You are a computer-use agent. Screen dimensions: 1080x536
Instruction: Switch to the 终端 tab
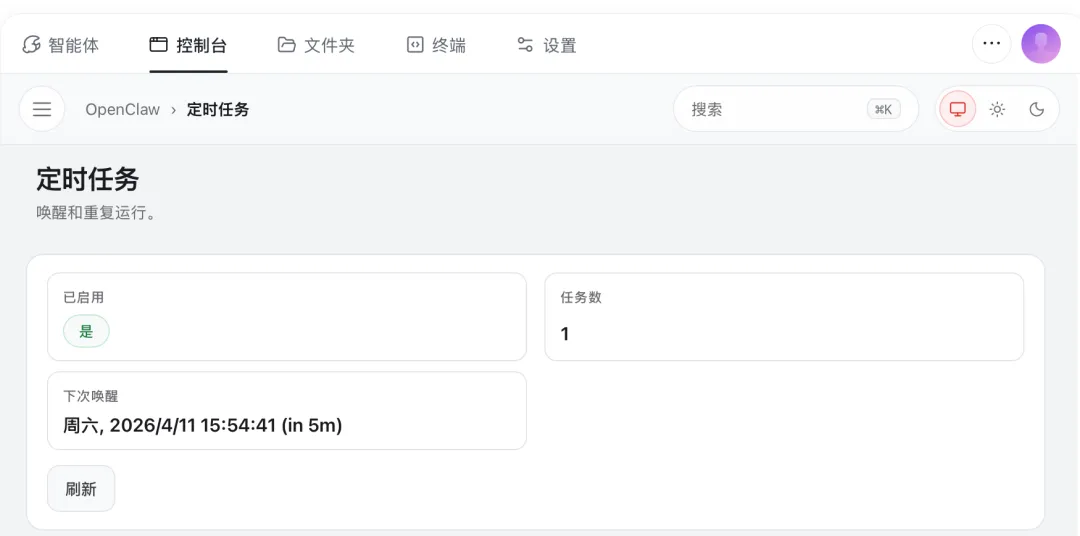[x=436, y=45]
